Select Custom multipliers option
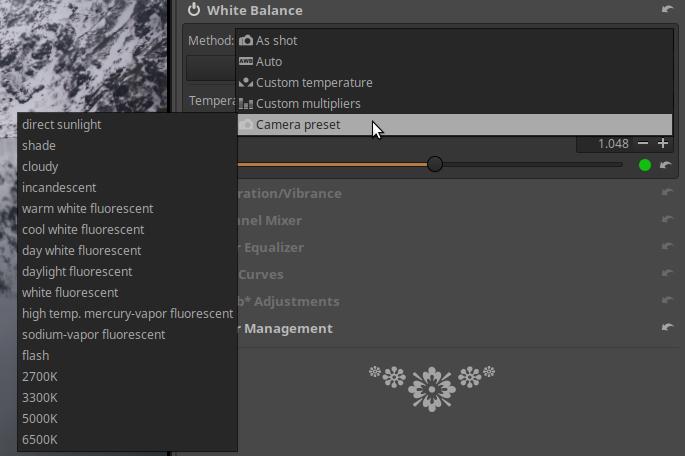The image size is (685, 456). click(x=307, y=104)
